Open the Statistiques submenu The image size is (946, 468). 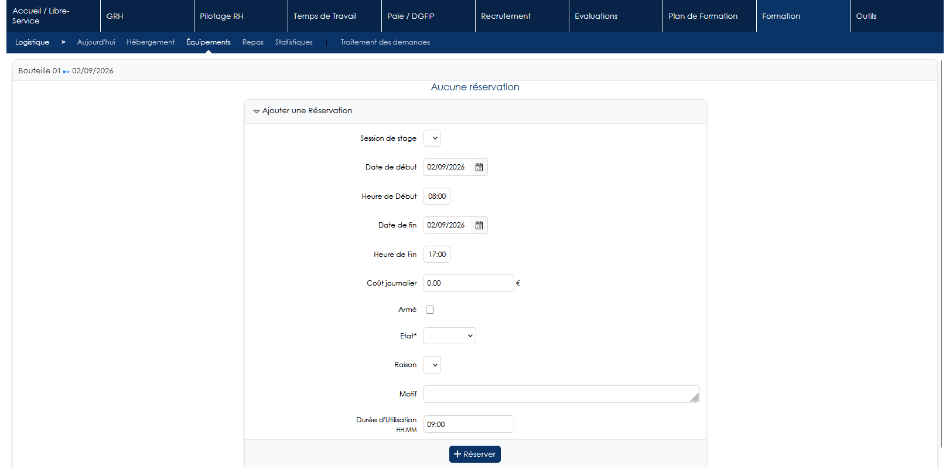pyautogui.click(x=294, y=43)
